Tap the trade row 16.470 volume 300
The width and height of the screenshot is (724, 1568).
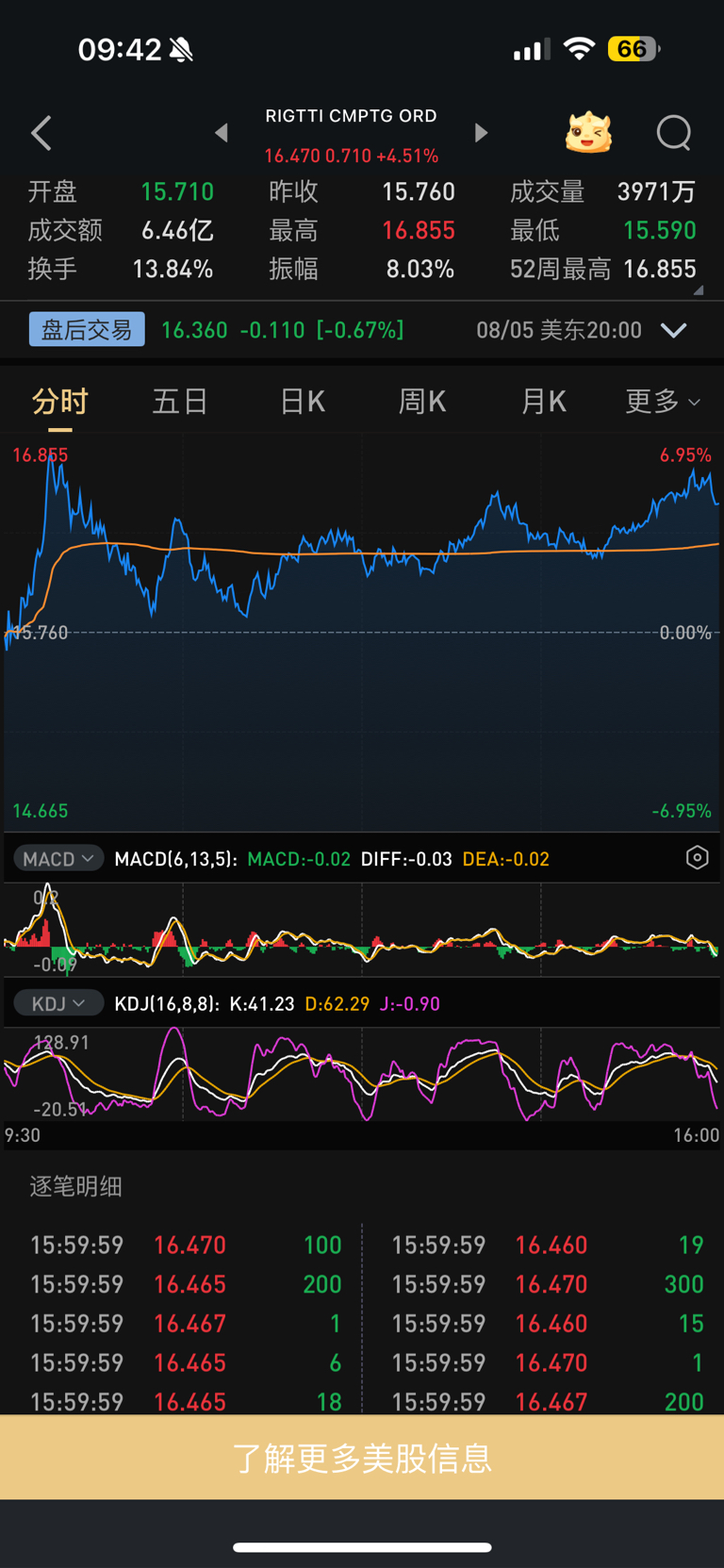[x=548, y=1284]
